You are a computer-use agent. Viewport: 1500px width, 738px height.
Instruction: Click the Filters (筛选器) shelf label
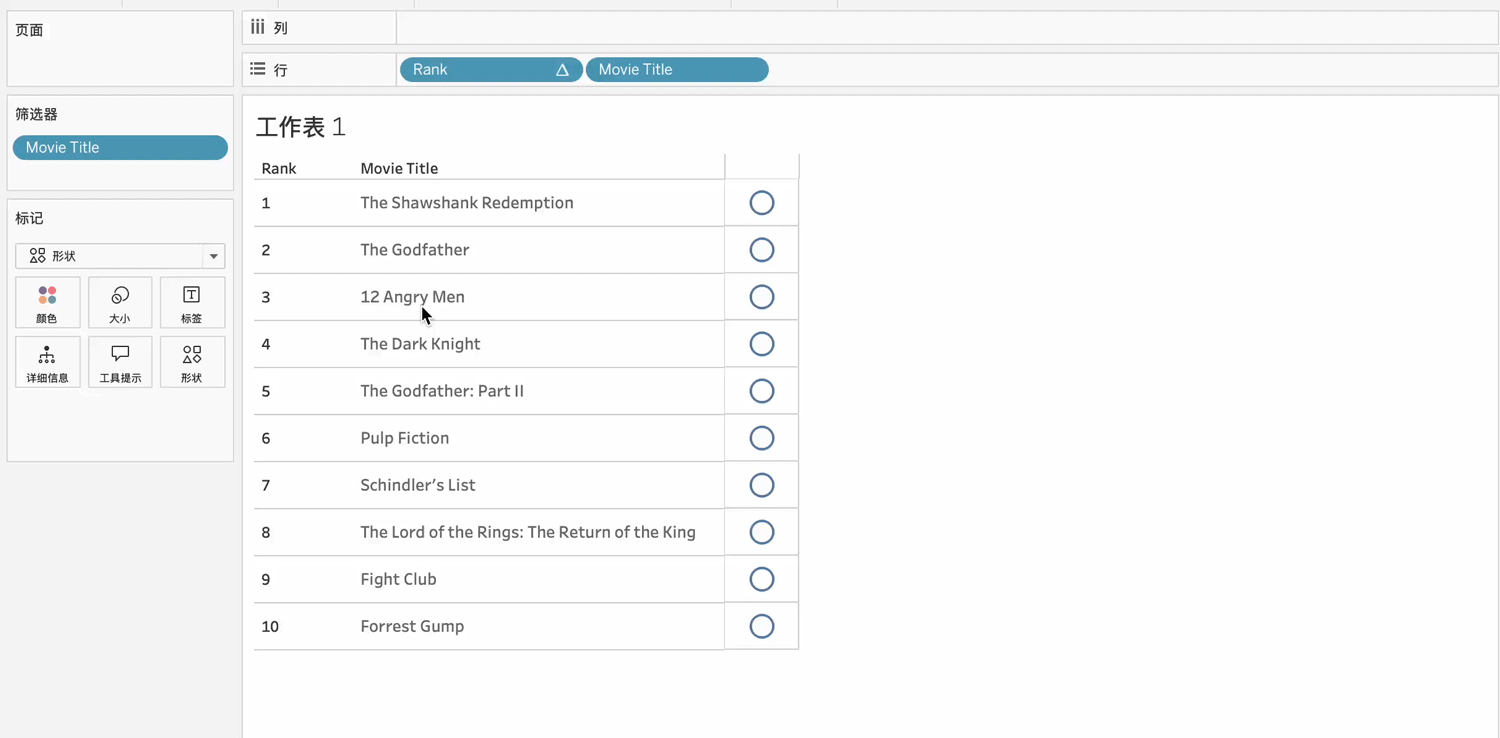[x=37, y=114]
